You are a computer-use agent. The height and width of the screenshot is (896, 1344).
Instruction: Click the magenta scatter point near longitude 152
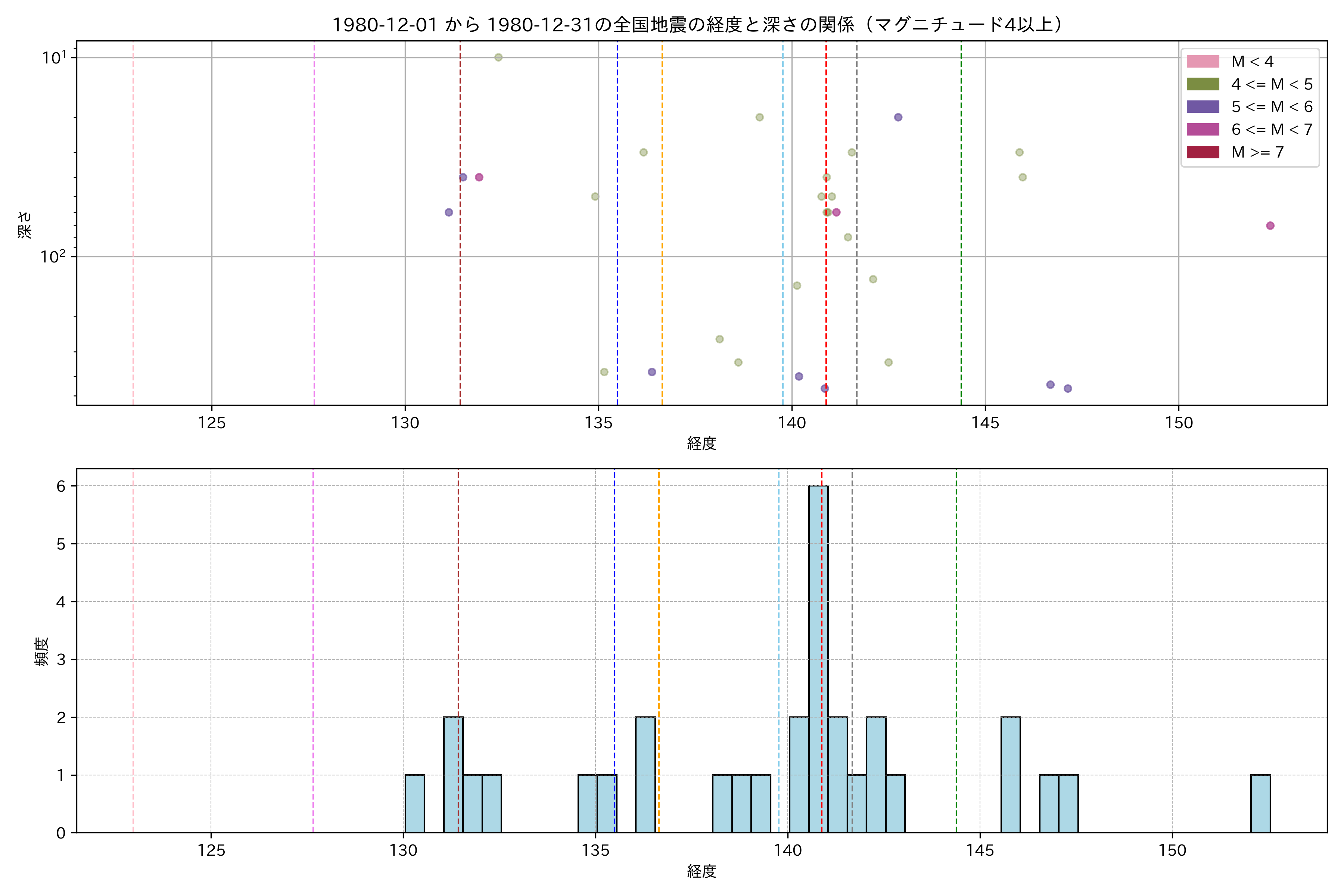click(x=1270, y=226)
